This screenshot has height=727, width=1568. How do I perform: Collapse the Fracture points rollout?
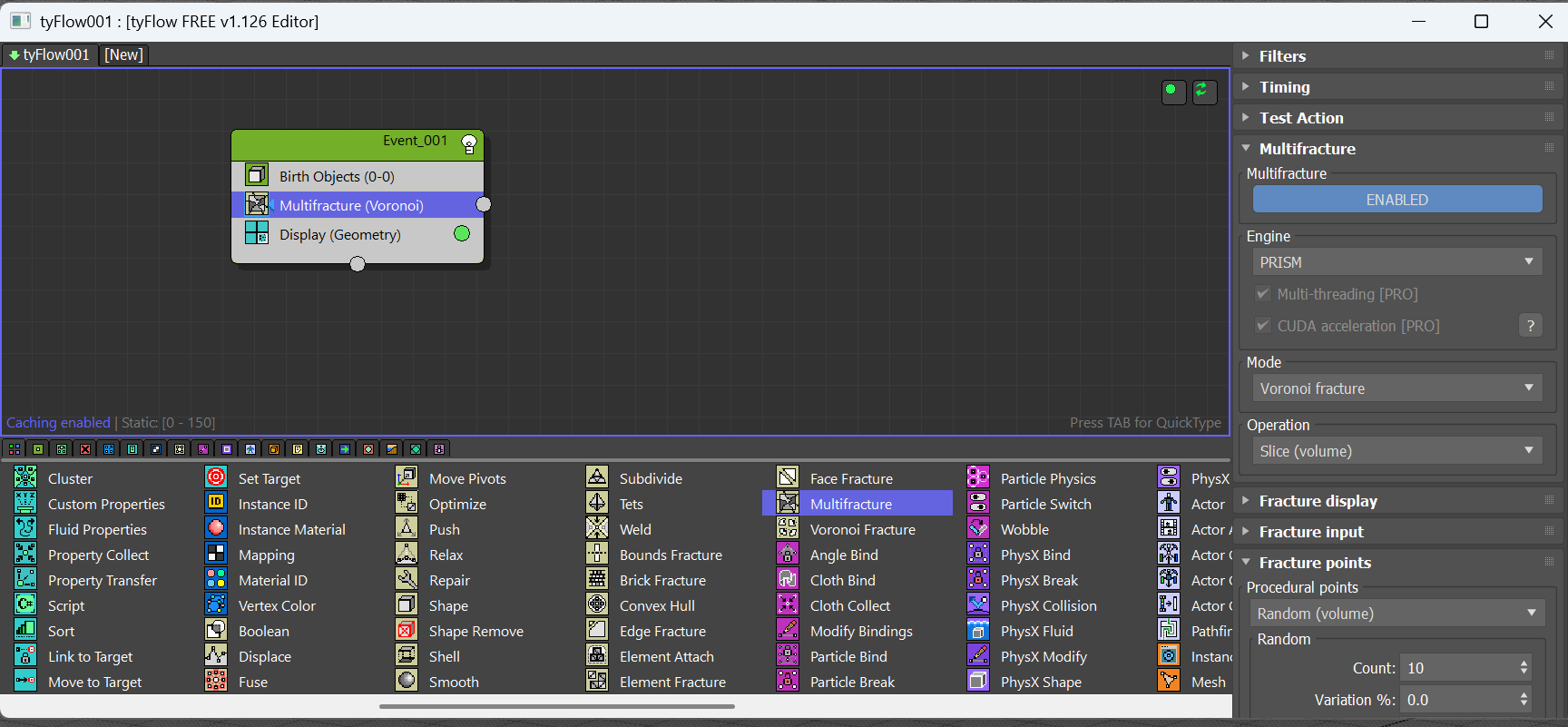pyautogui.click(x=1397, y=563)
